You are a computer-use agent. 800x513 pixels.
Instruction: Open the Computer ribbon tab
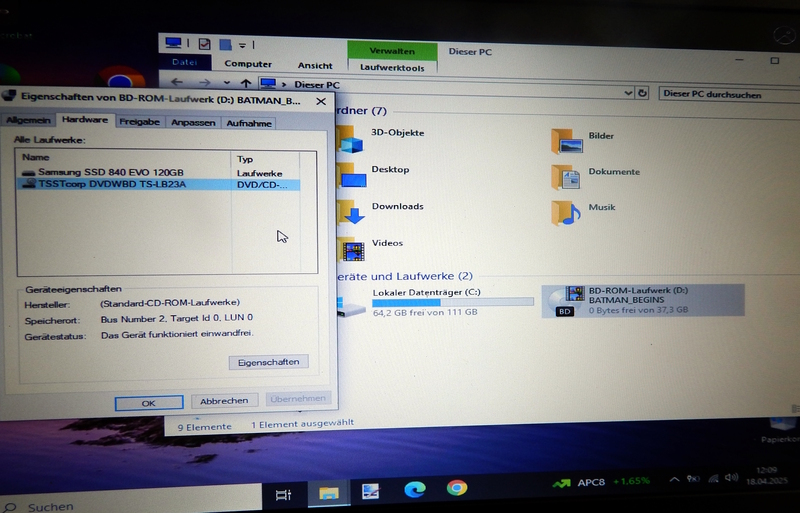coord(248,64)
